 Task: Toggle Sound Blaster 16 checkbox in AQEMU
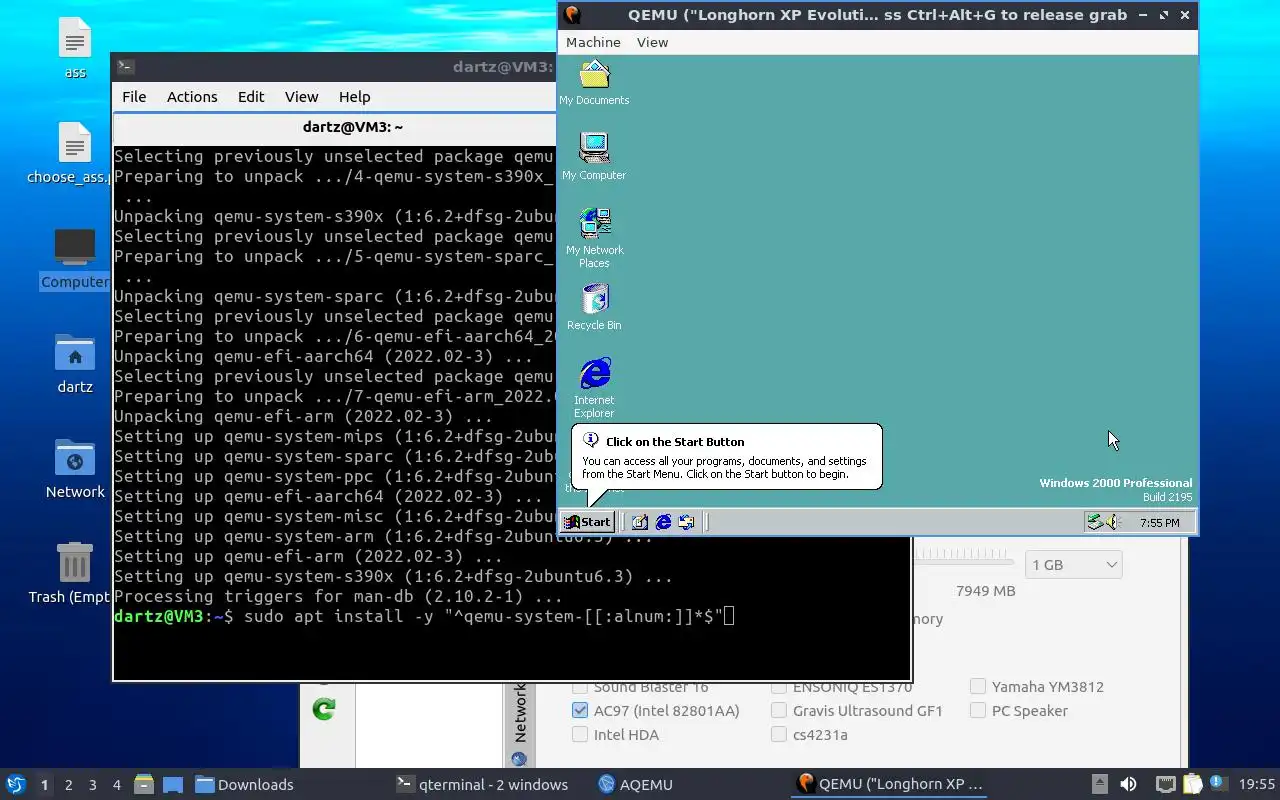point(580,687)
